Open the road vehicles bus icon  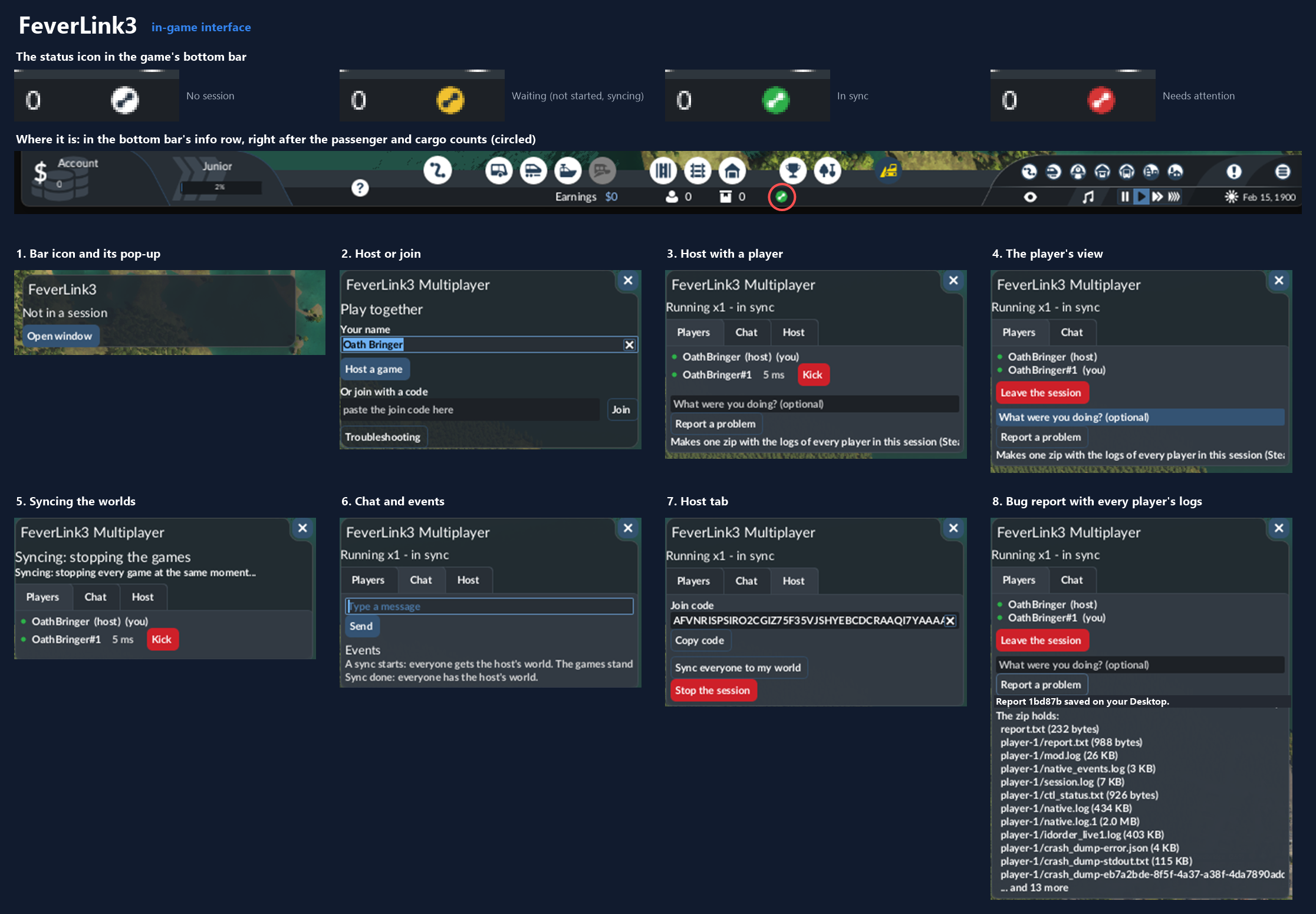[499, 171]
